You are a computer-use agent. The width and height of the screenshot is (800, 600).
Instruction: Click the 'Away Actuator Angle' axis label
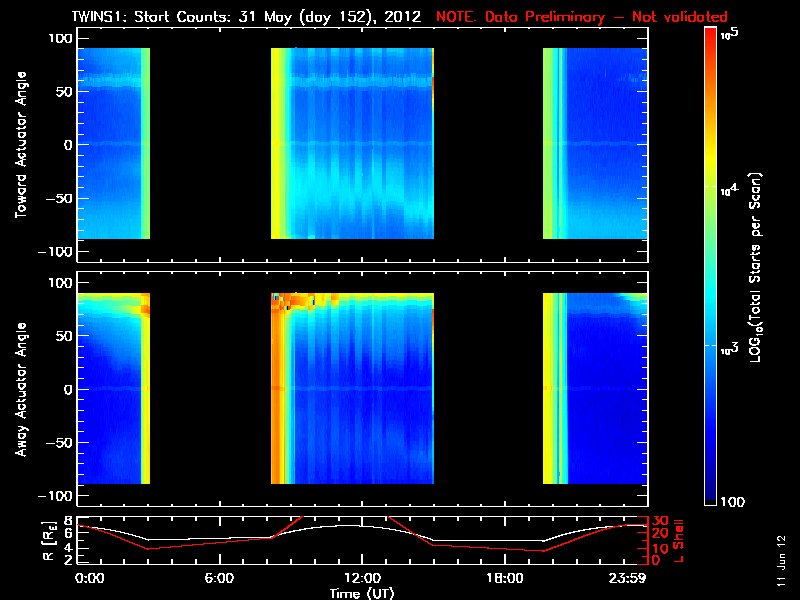(21, 389)
